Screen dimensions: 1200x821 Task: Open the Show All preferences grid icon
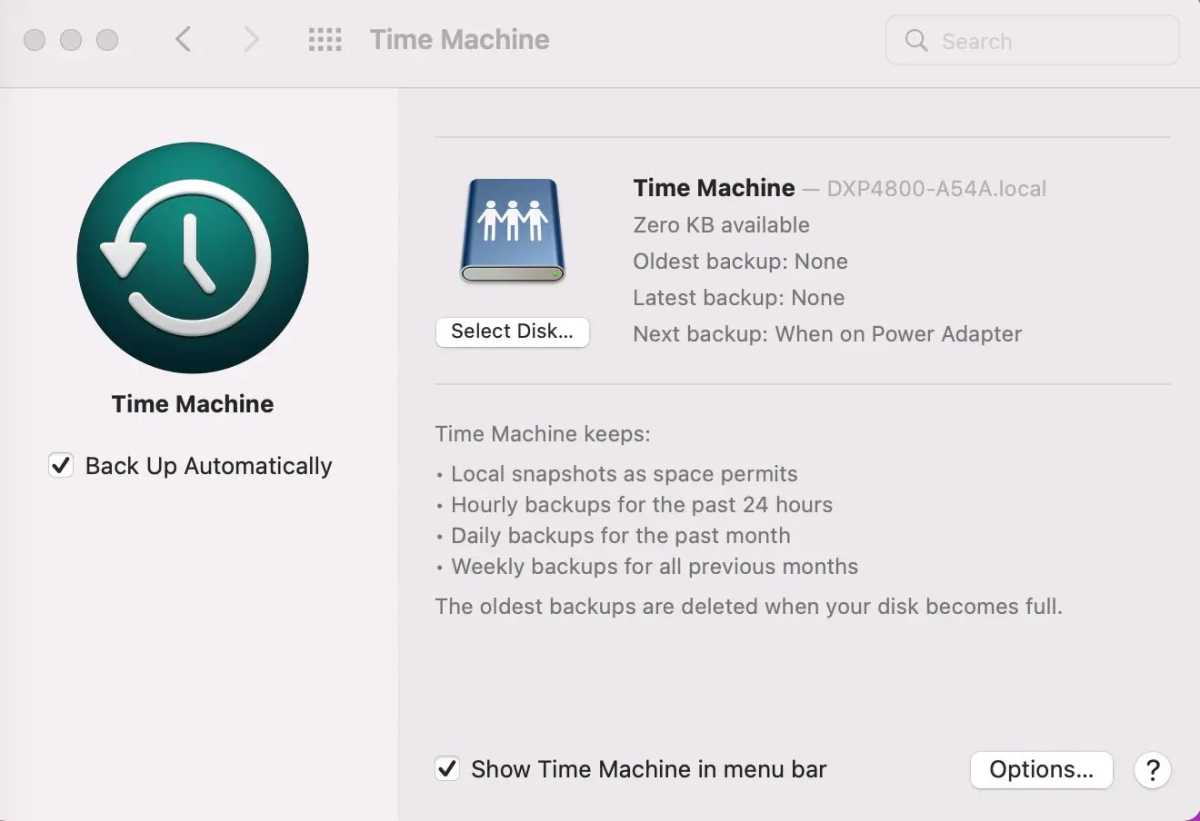pyautogui.click(x=324, y=40)
